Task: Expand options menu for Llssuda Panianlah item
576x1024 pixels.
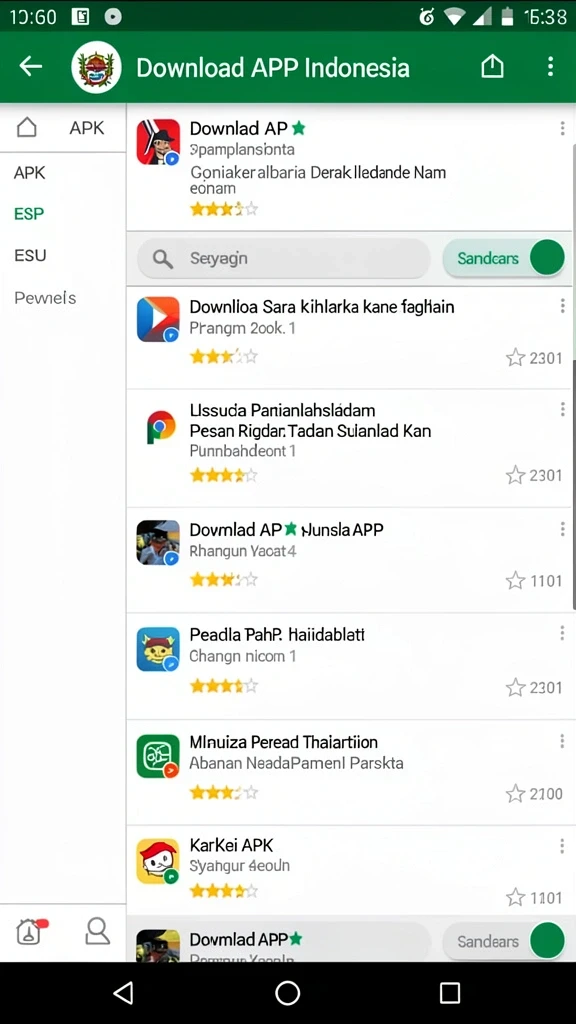Action: (562, 409)
